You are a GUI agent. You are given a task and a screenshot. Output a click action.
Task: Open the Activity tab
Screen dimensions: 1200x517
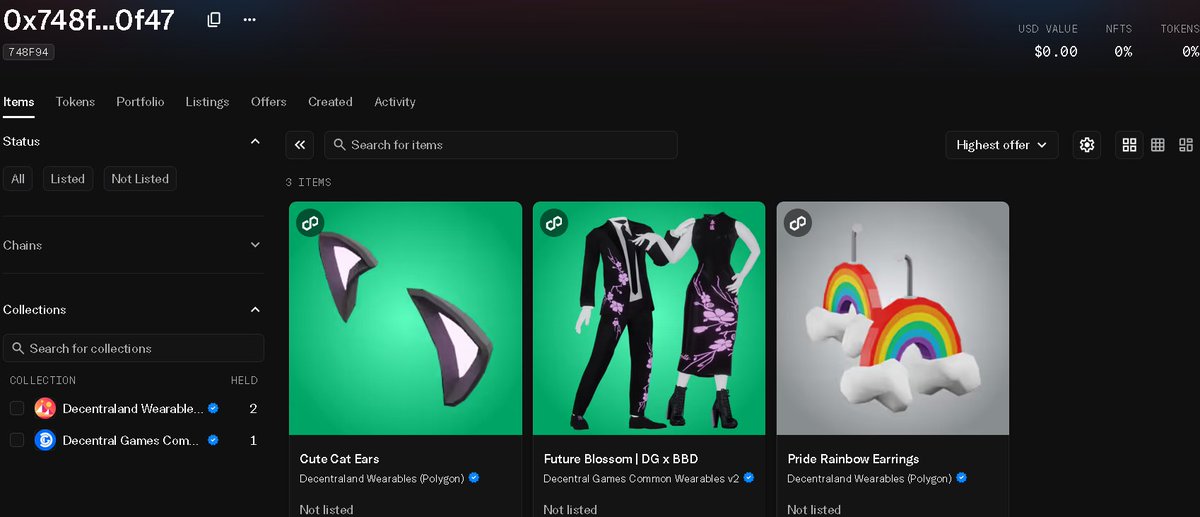click(x=395, y=102)
